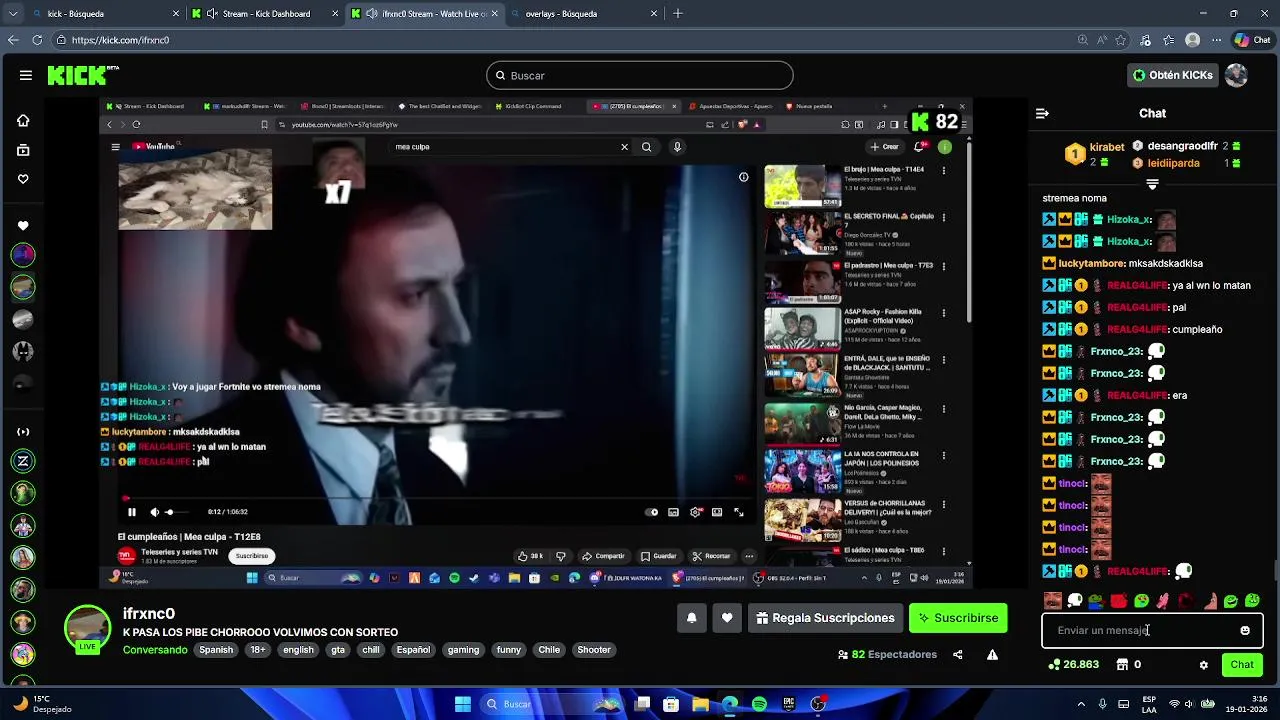Viewport: 1280px width, 720px height.
Task: Collapse the chat panel
Action: coord(1042,113)
